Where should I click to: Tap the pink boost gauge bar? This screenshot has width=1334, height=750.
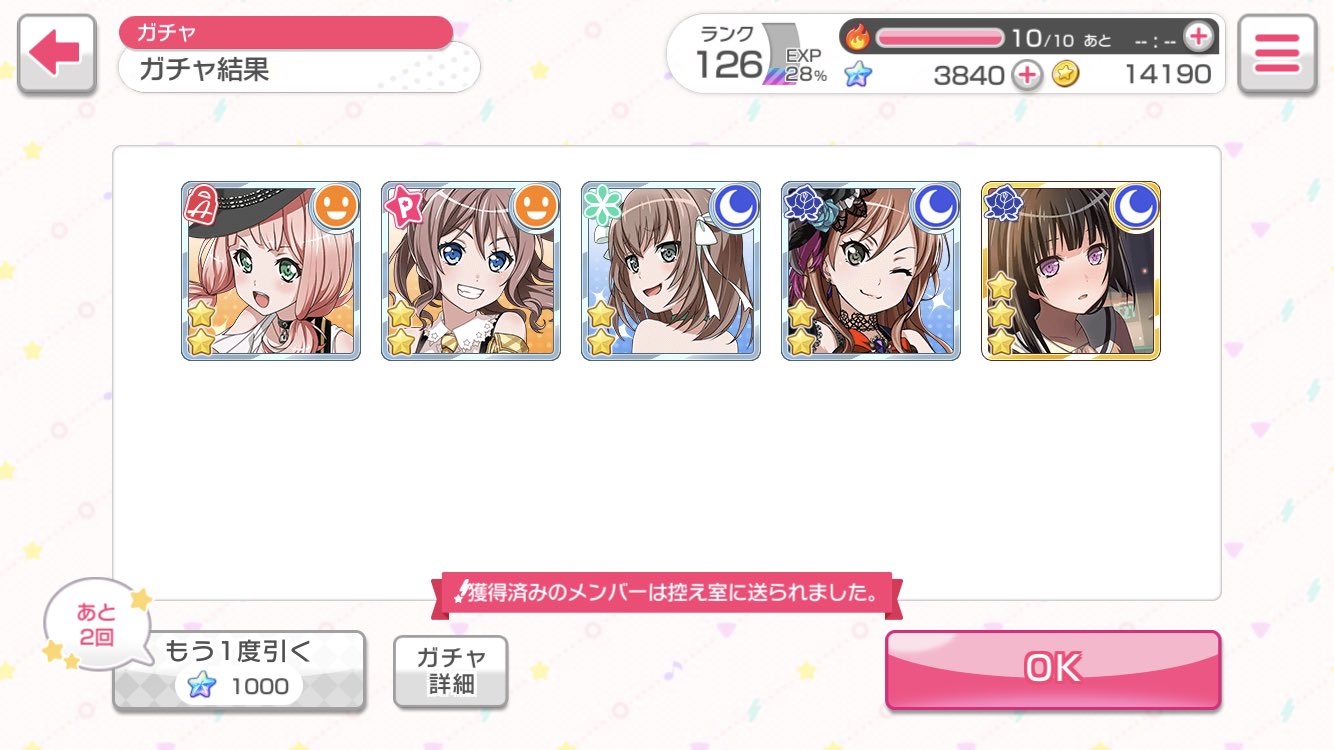click(x=940, y=38)
